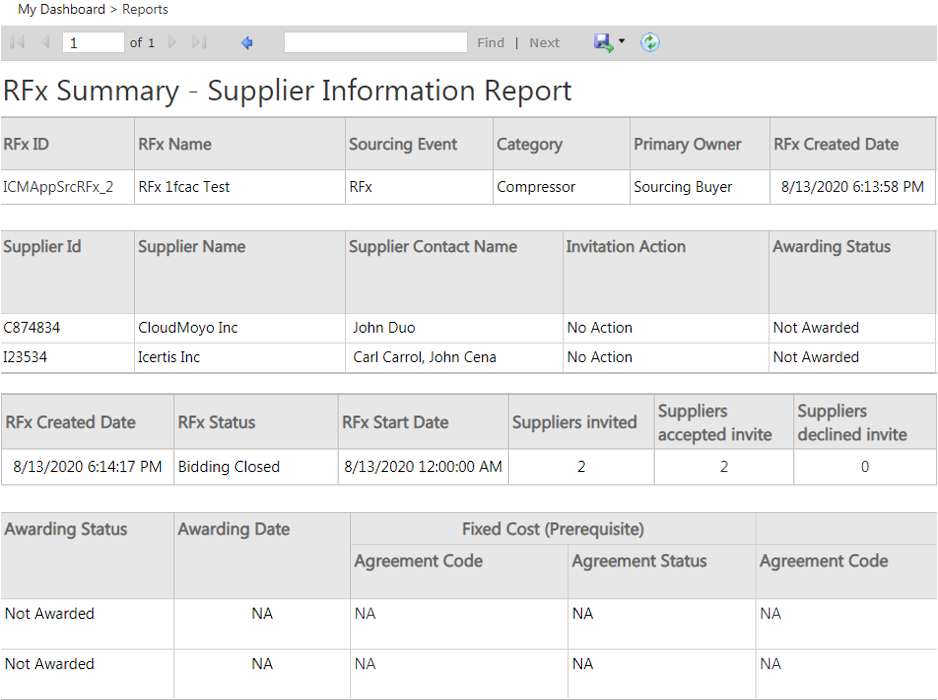The height and width of the screenshot is (700, 938).
Task: Select Reports in the breadcrumb
Action: 145,9
